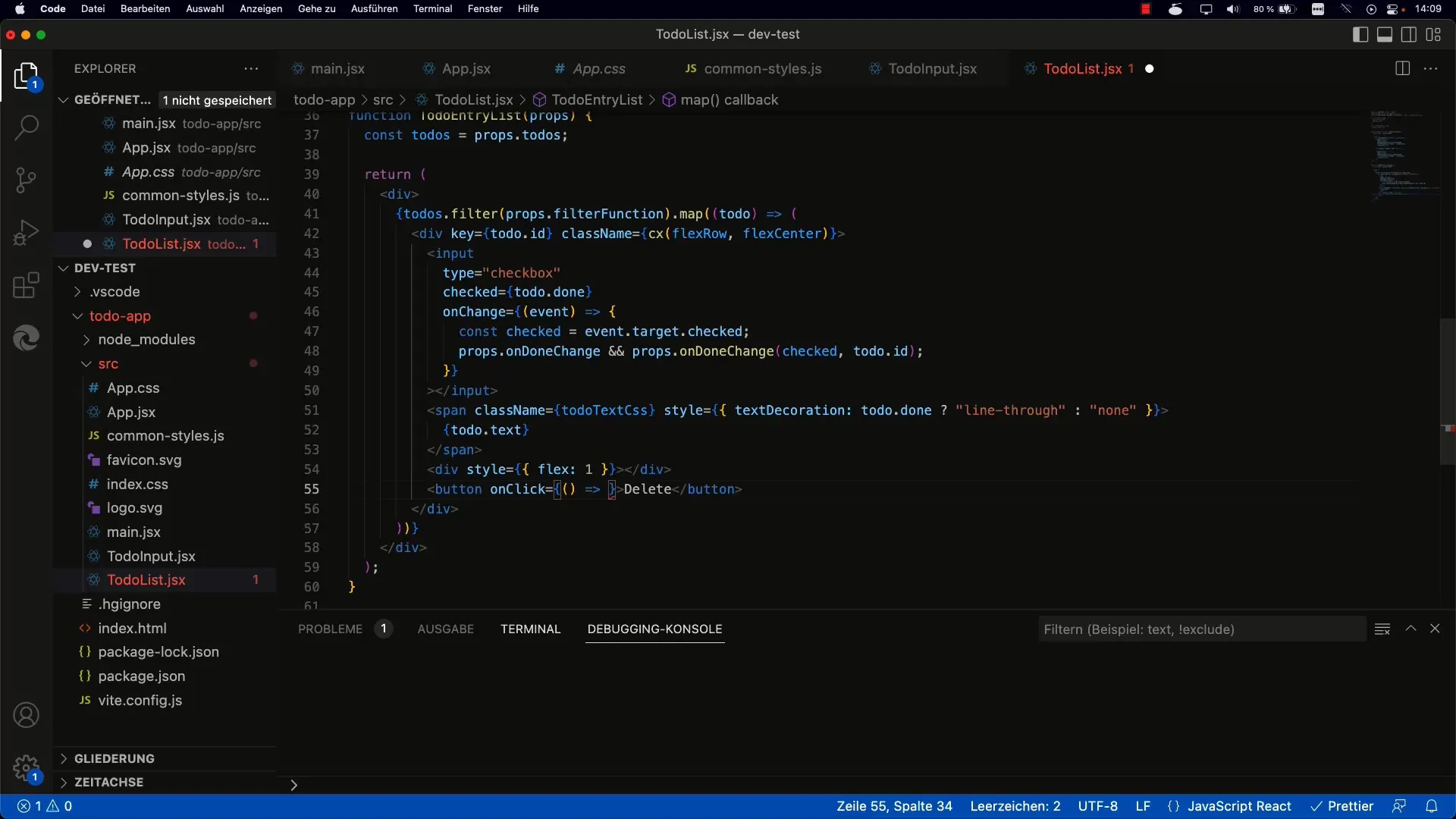This screenshot has height=819, width=1456.
Task: Click errors and warnings status indicator
Action: 45,806
